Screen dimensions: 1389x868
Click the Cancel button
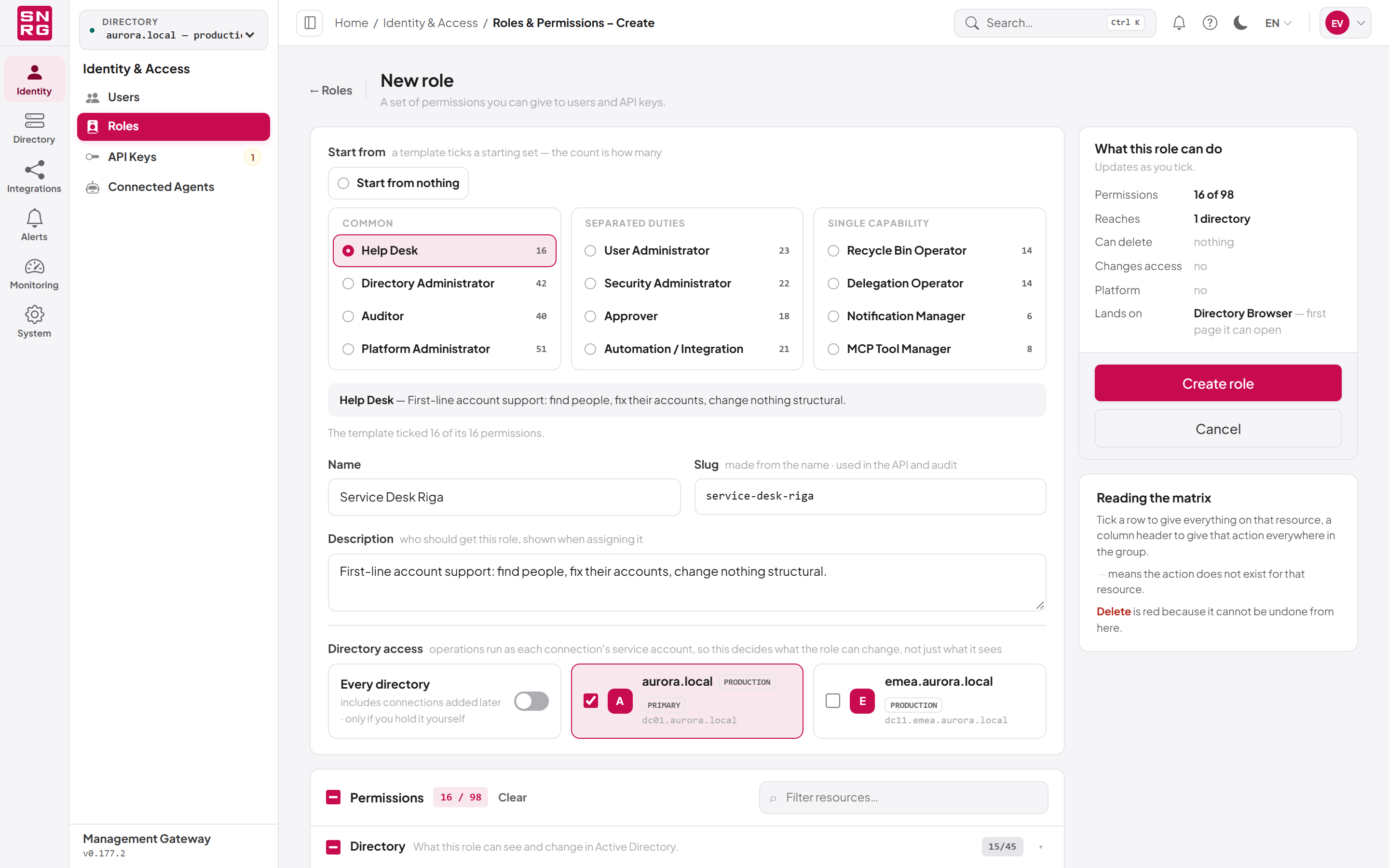[1217, 428]
